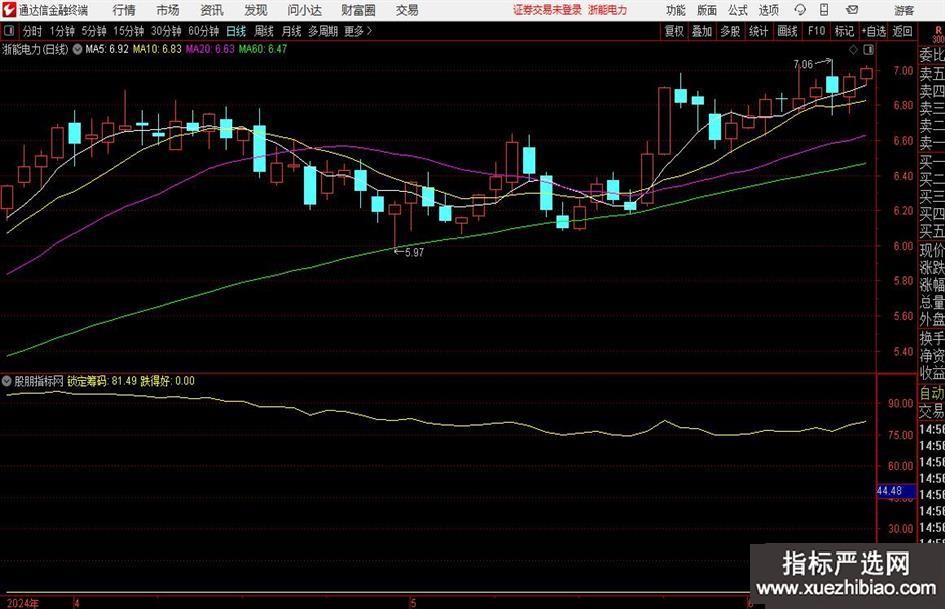Click the 画线 draw line button
The height and width of the screenshot is (609, 945).
[x=787, y=31]
